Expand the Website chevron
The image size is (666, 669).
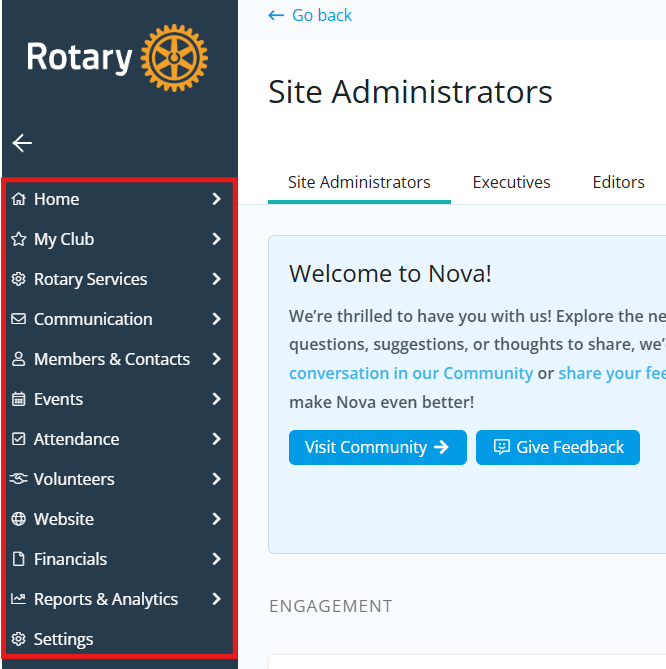(x=217, y=519)
